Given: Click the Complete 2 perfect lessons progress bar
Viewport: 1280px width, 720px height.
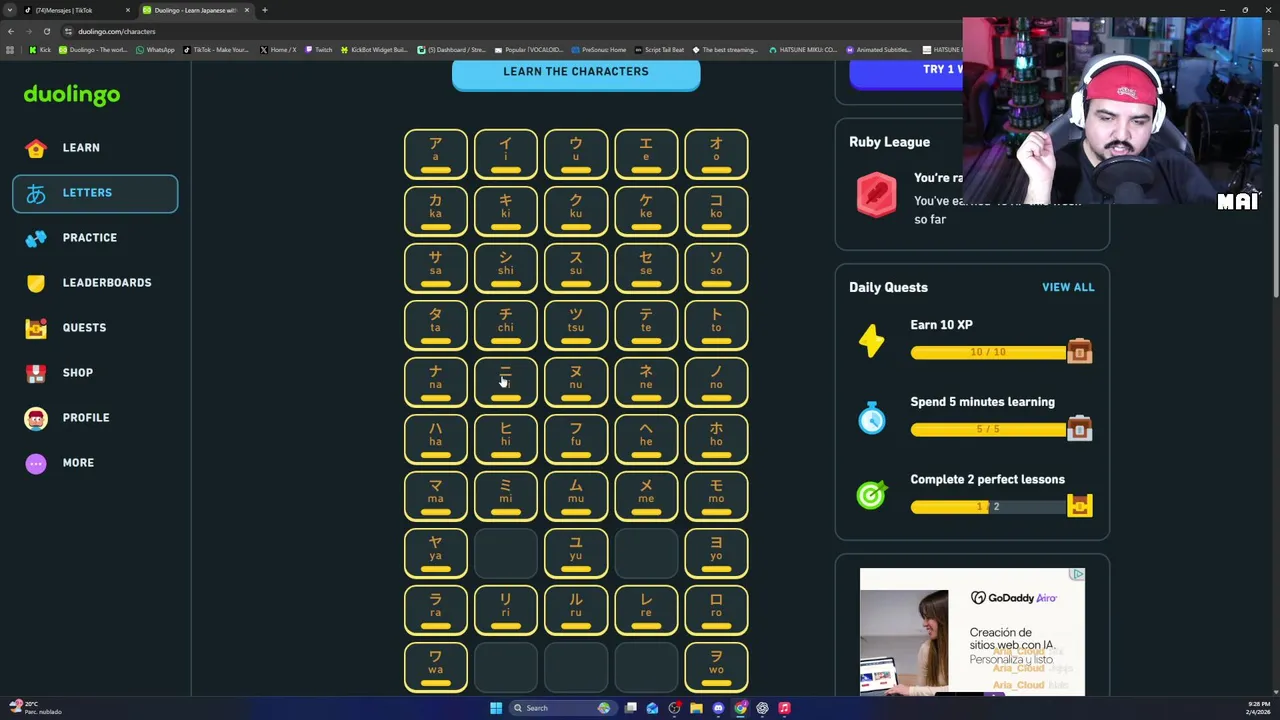Looking at the screenshot, I should 988,507.
